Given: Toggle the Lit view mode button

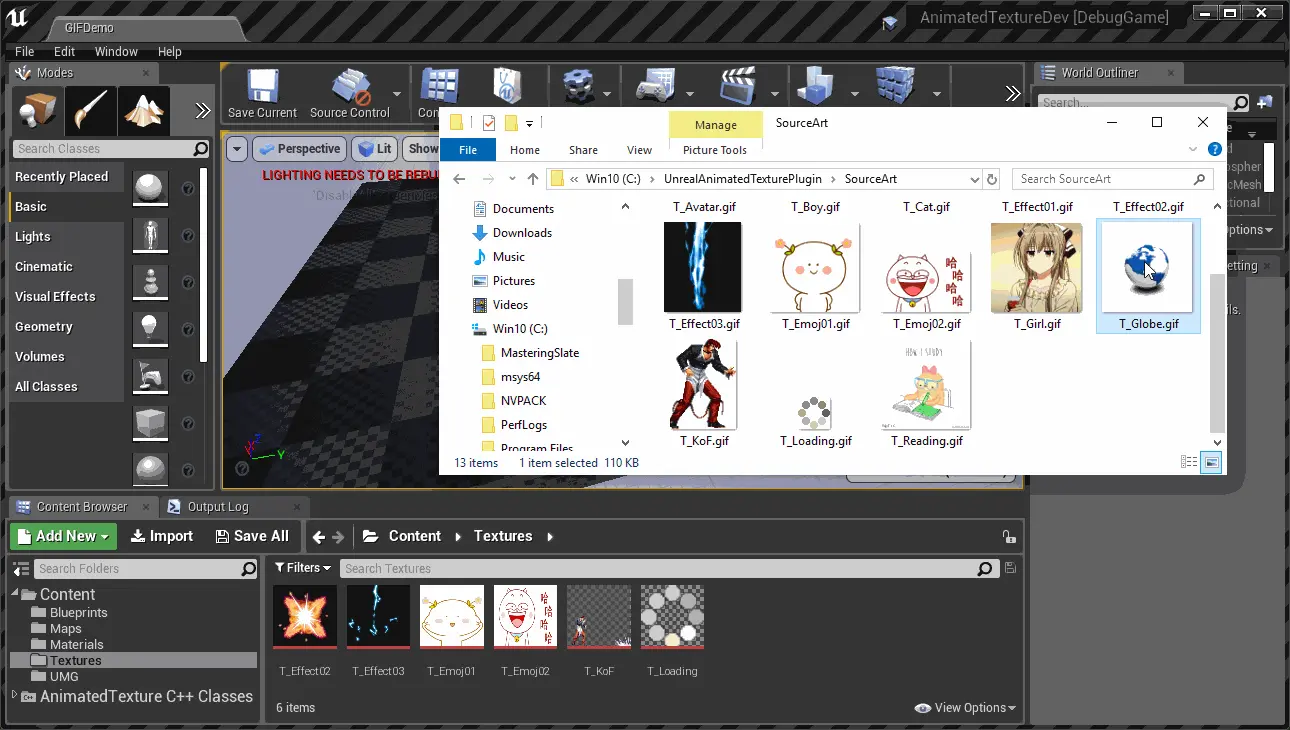Looking at the screenshot, I should (375, 149).
